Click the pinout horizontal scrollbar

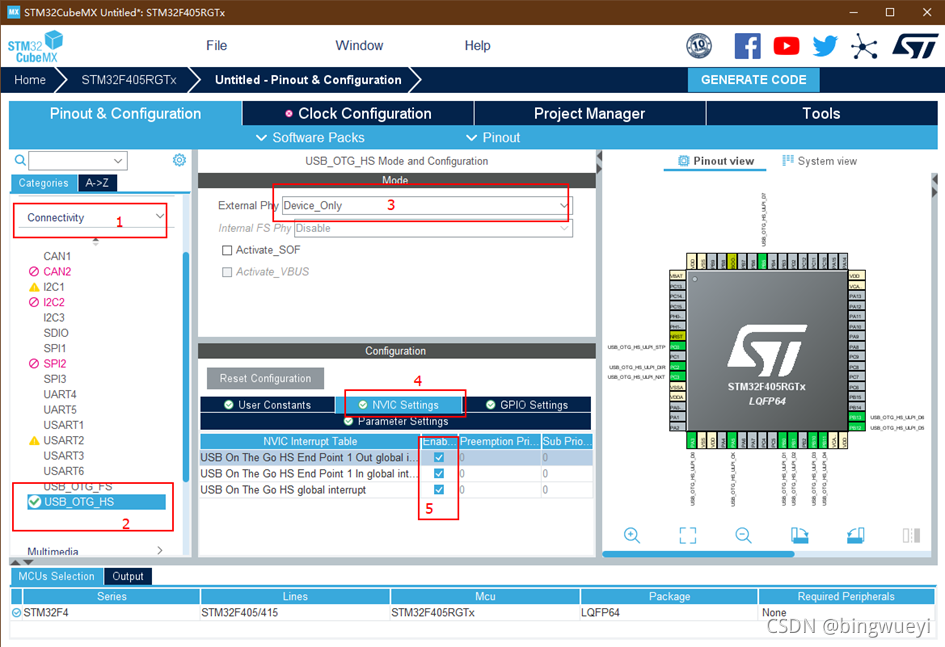pyautogui.click(x=698, y=554)
